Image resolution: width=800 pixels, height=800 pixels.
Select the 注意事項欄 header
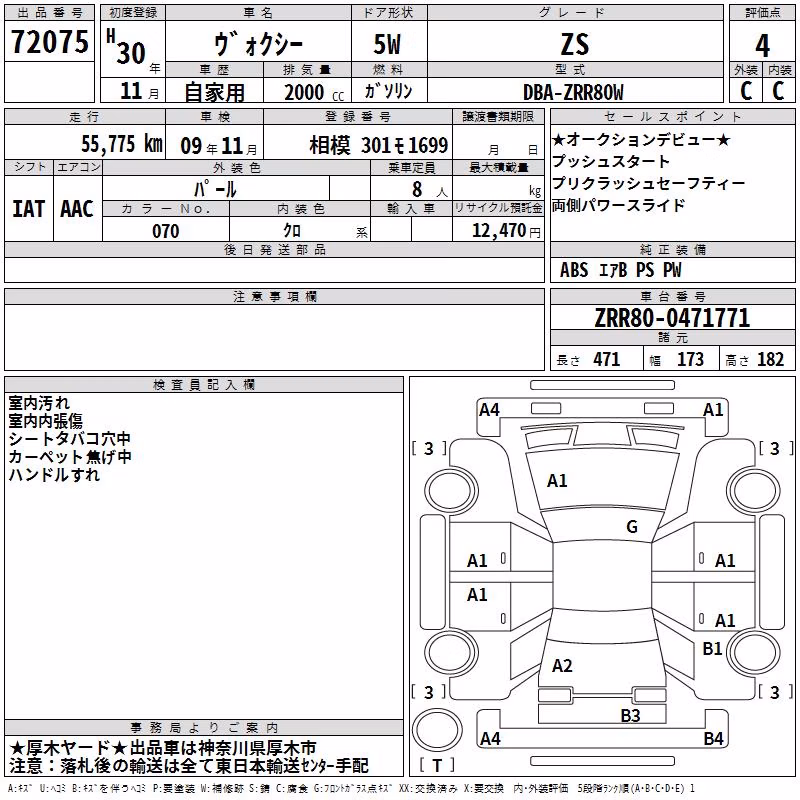[x=274, y=296]
